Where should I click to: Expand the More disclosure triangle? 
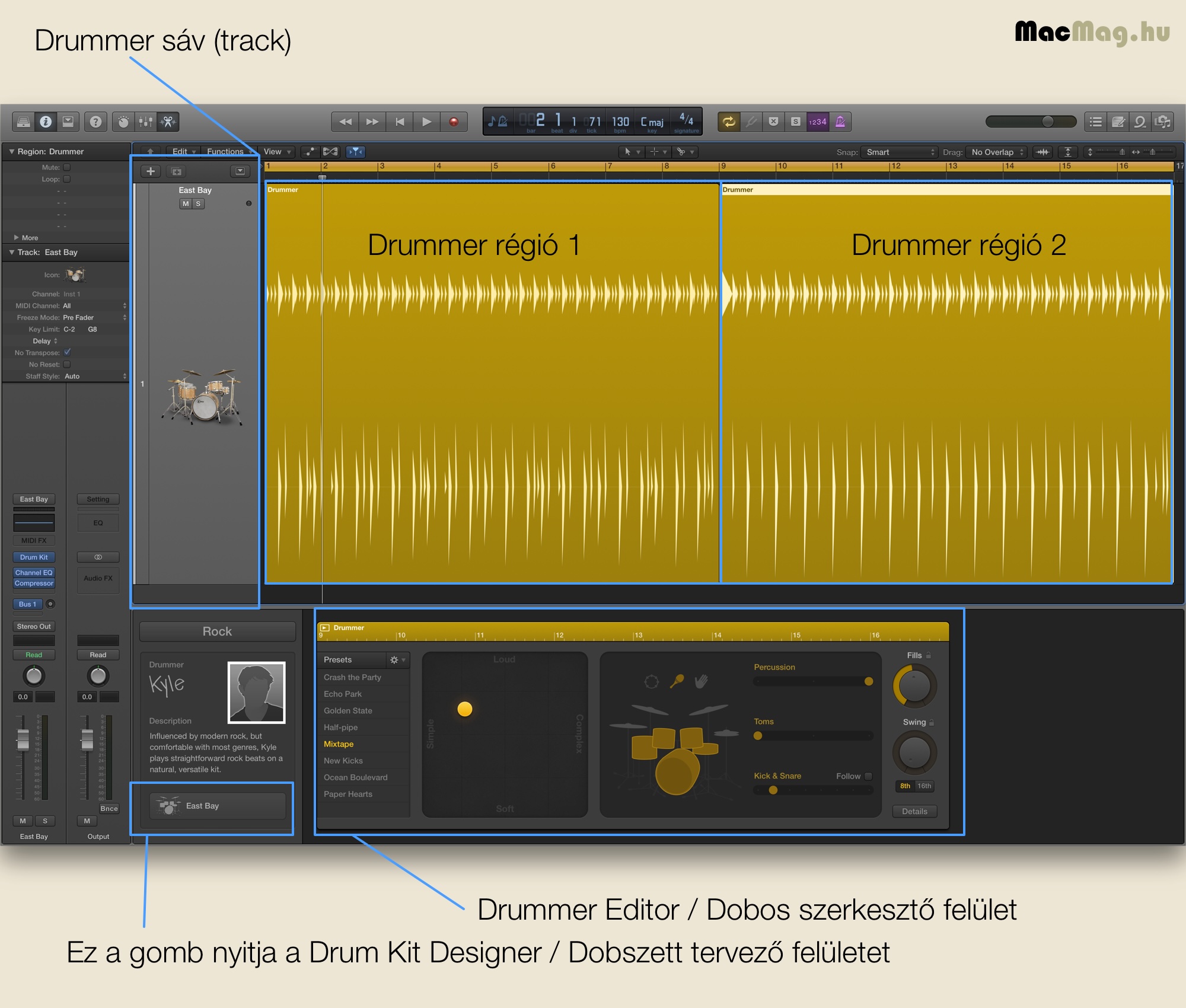click(17, 237)
